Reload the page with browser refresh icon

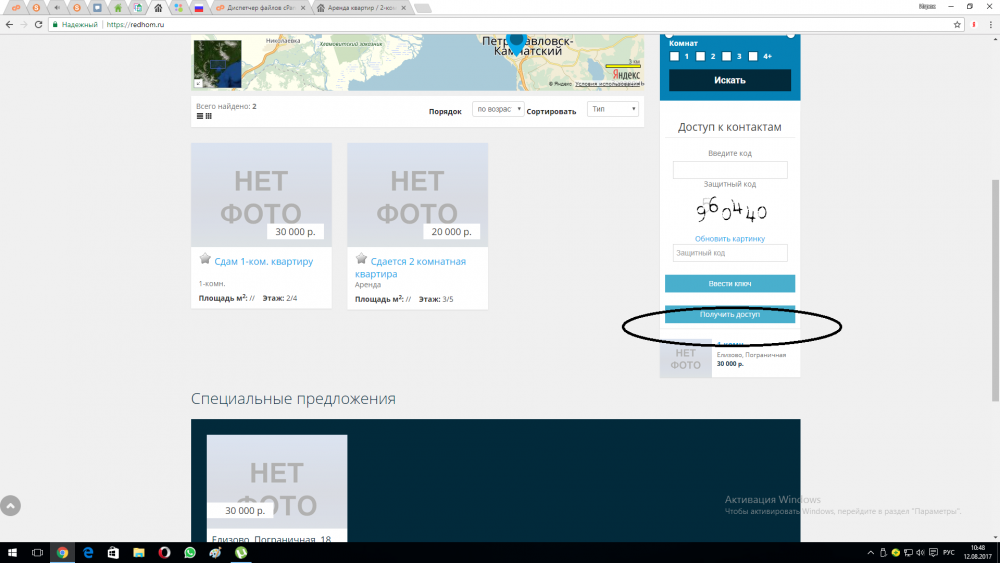pyautogui.click(x=38, y=23)
